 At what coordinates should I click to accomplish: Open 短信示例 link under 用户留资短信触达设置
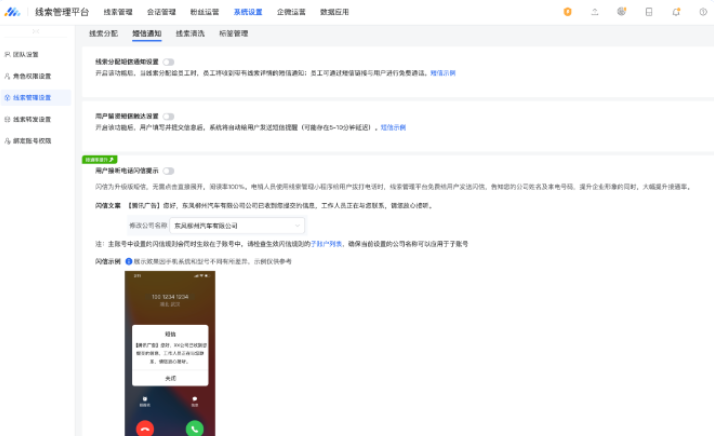coord(393,128)
